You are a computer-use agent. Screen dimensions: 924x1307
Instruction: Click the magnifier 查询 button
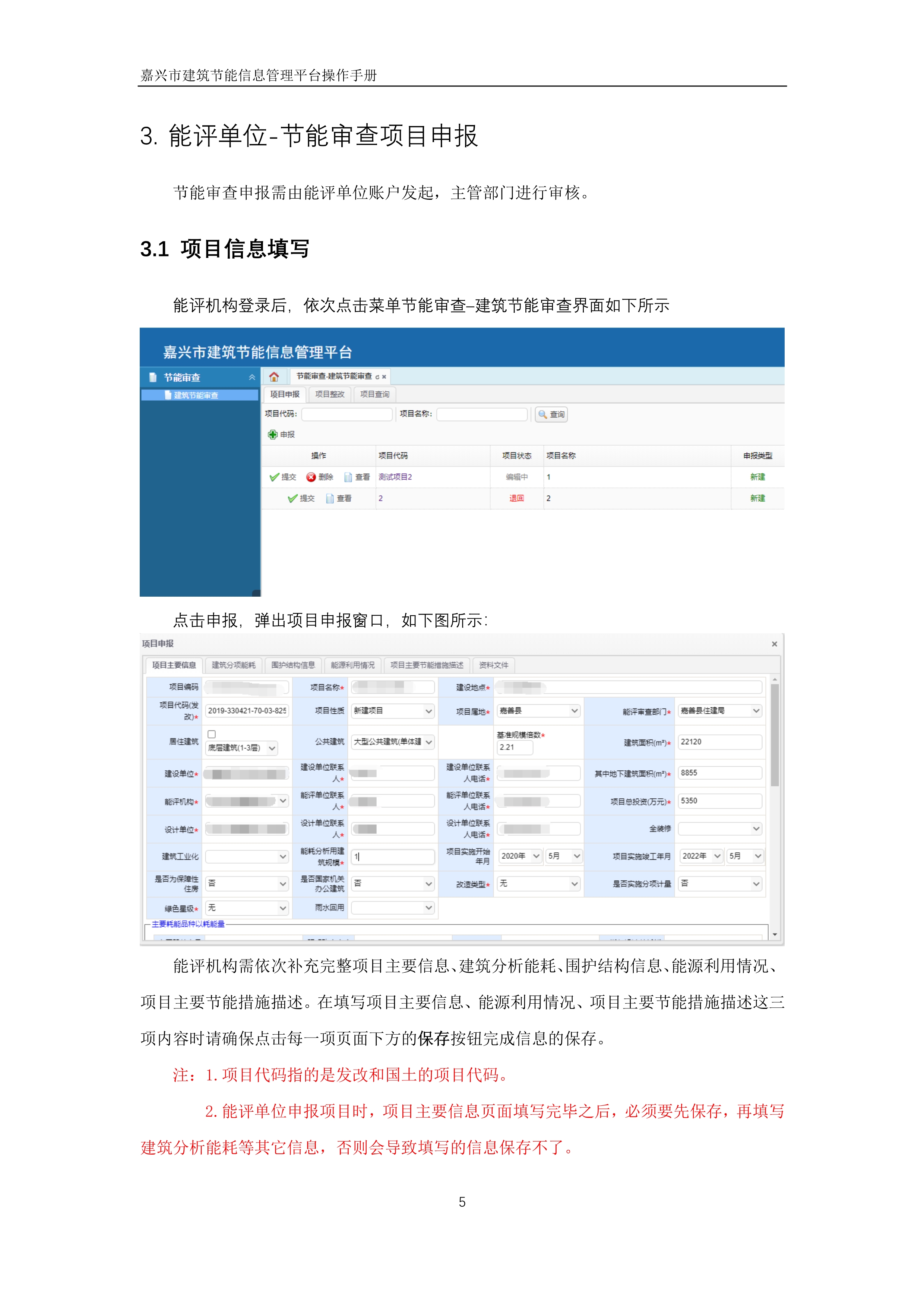pos(551,414)
